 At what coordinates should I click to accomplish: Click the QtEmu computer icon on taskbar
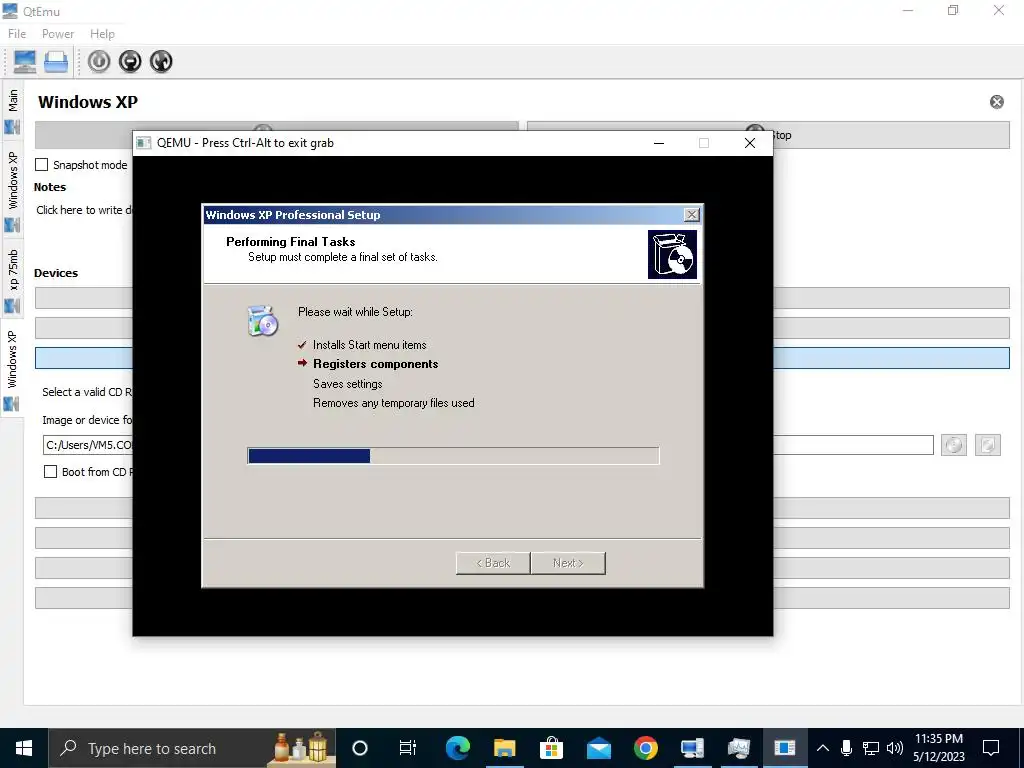tap(692, 748)
